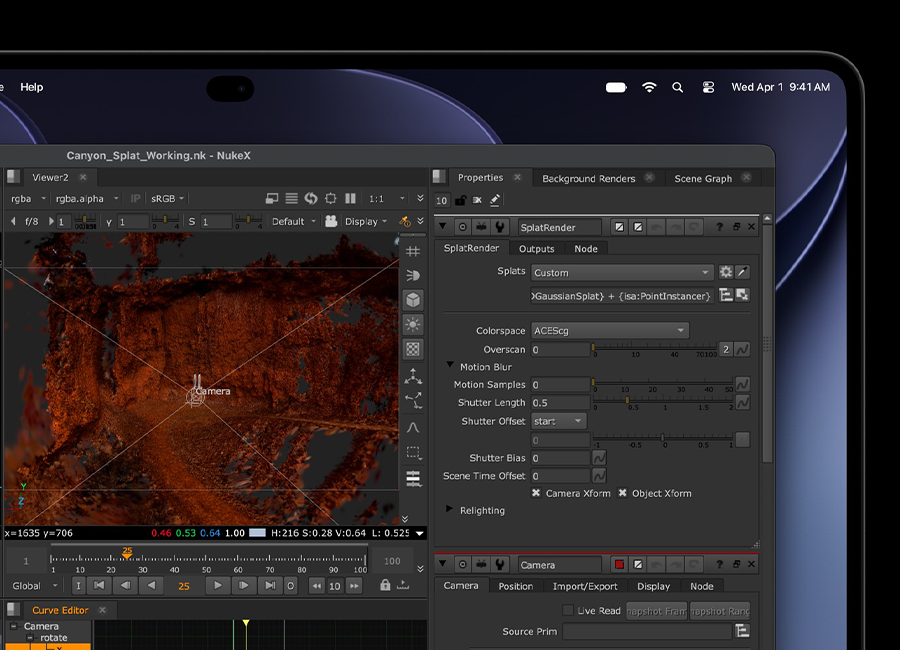Viewport: 900px width, 650px height.
Task: Toggle the Object Xform checkbox
Action: pos(622,493)
